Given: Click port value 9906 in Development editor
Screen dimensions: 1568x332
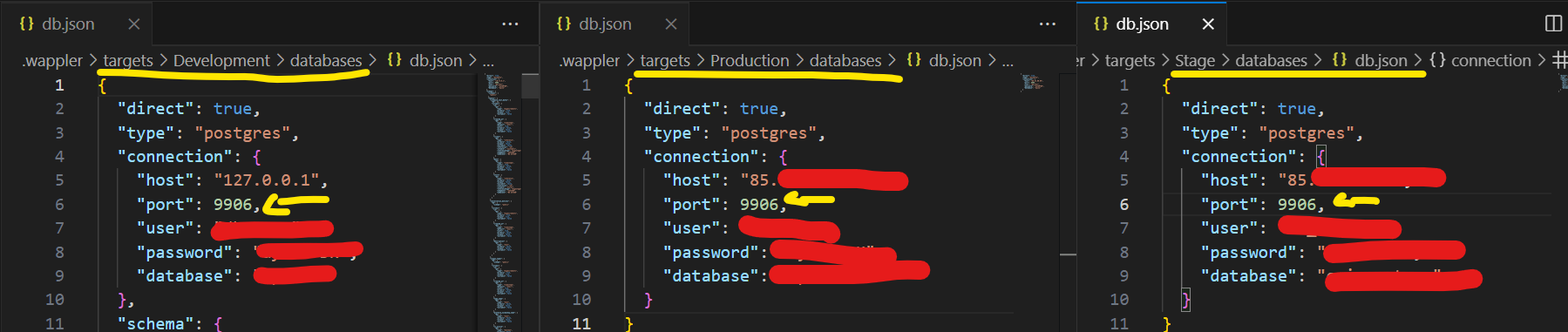Looking at the screenshot, I should [x=233, y=205].
